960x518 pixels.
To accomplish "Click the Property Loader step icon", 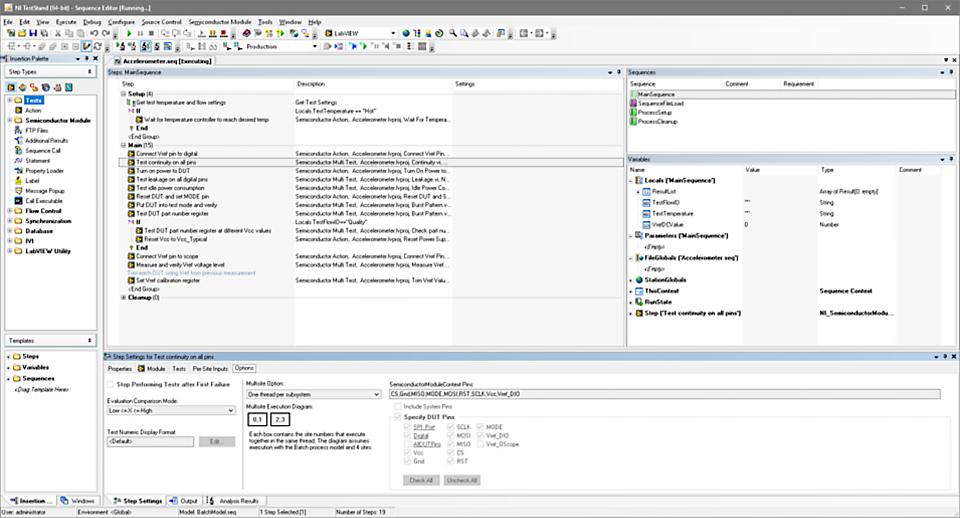I will [x=18, y=171].
